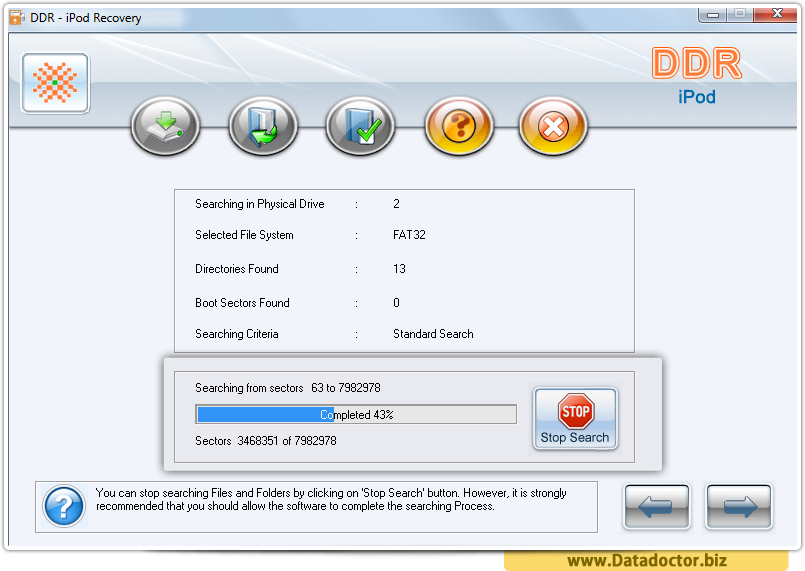Click 'Searching Criteria' label

pyautogui.click(x=237, y=334)
